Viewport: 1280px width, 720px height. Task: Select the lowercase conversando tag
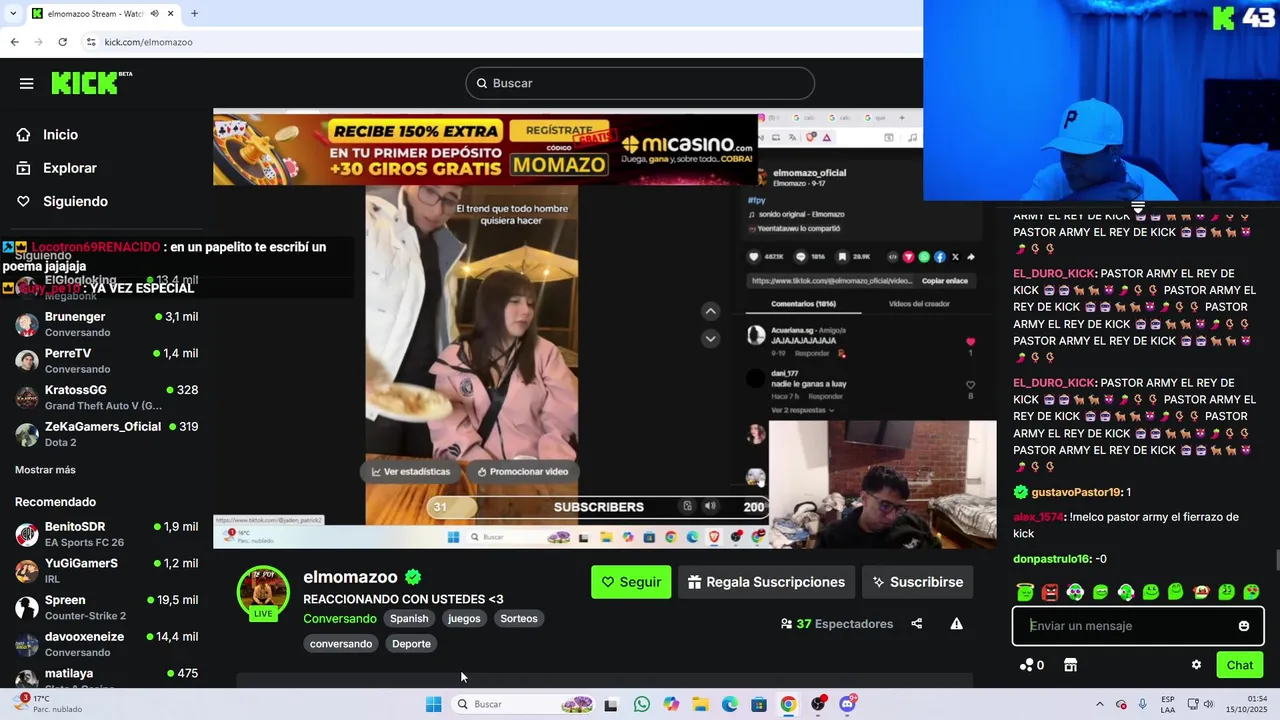(x=341, y=644)
